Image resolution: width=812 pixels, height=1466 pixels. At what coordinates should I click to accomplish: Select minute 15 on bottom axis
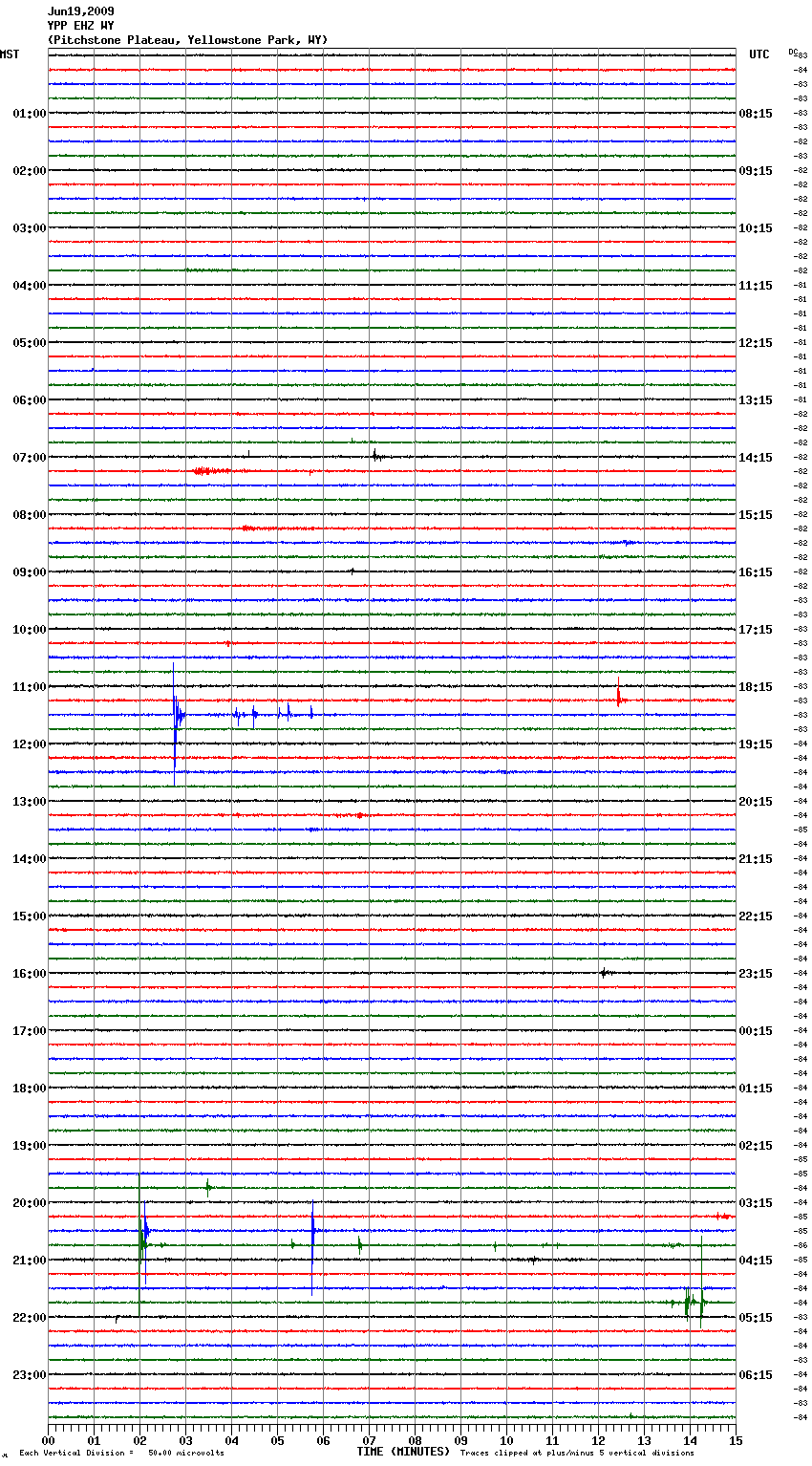(x=736, y=1440)
